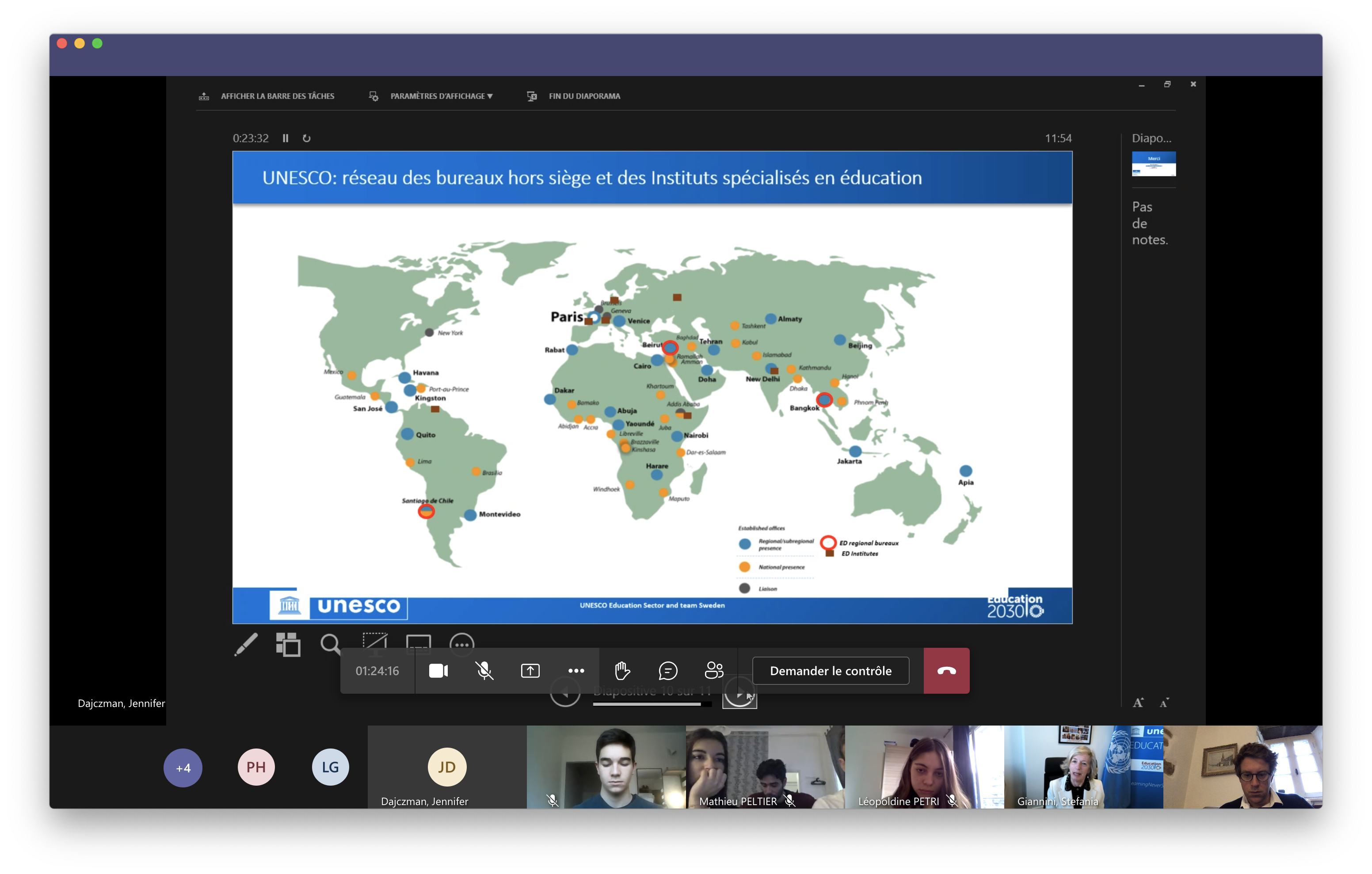Restart the slideshow timer
The height and width of the screenshot is (874, 1372).
click(x=307, y=138)
